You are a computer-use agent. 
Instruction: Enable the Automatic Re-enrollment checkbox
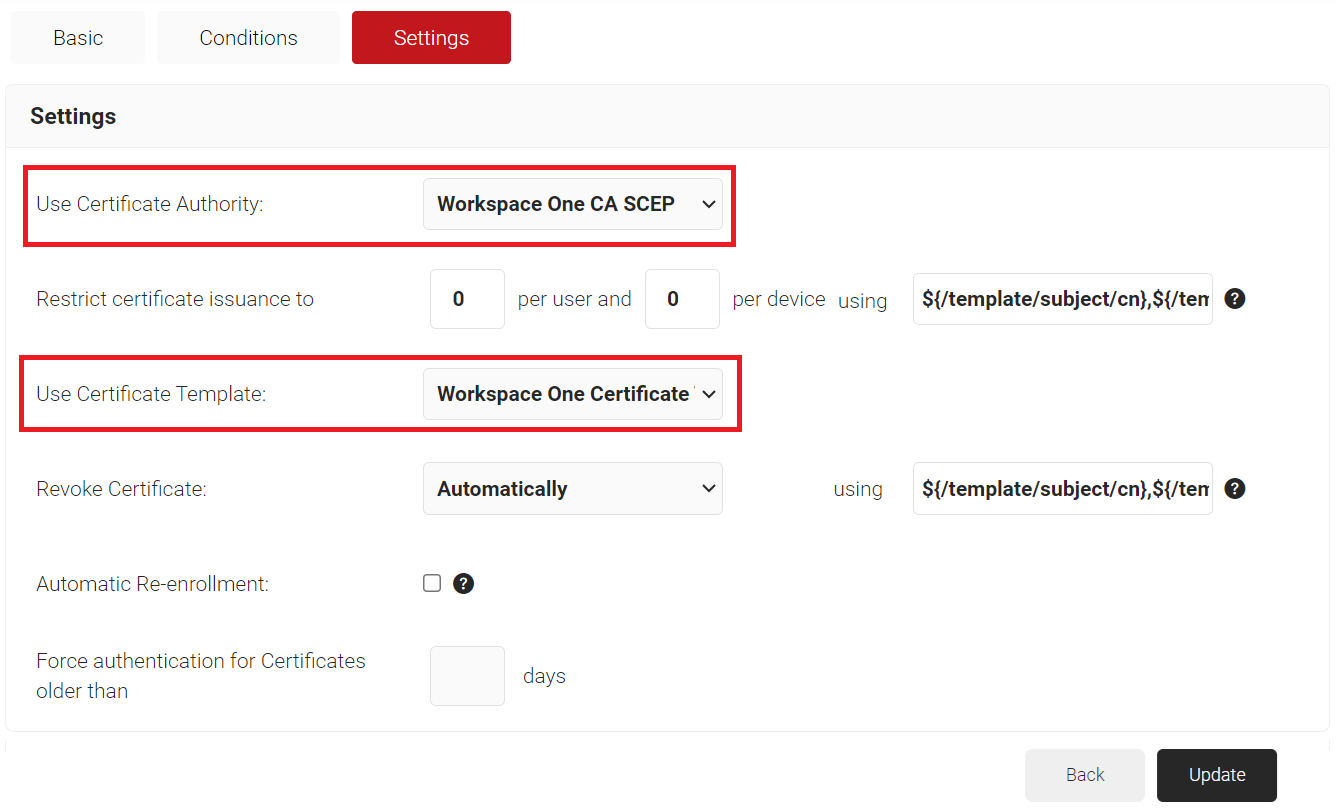click(x=432, y=583)
